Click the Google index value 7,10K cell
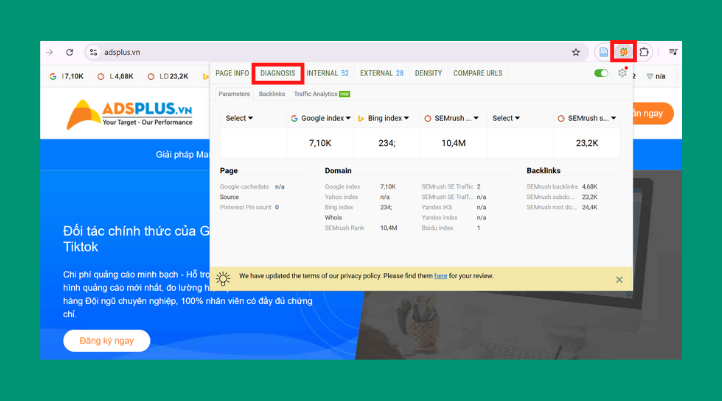Image resolution: width=722 pixels, height=401 pixels. coord(320,143)
